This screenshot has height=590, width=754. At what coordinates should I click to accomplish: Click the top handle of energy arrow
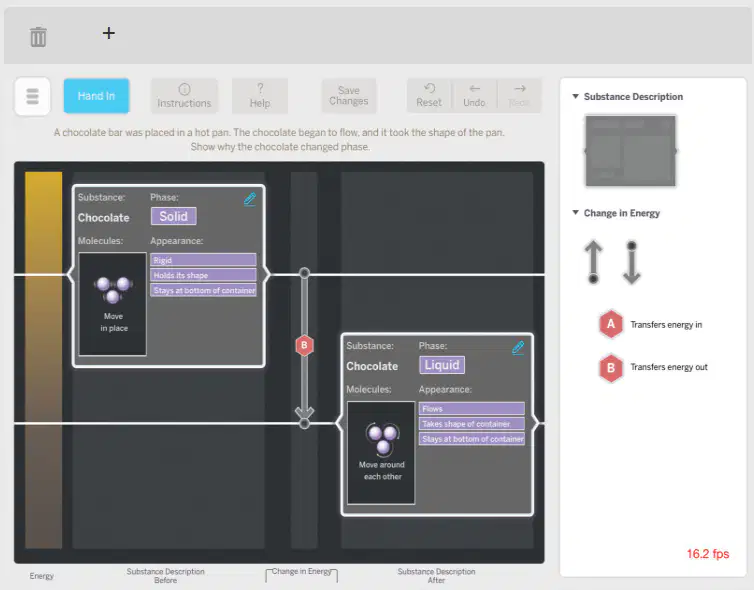[304, 273]
